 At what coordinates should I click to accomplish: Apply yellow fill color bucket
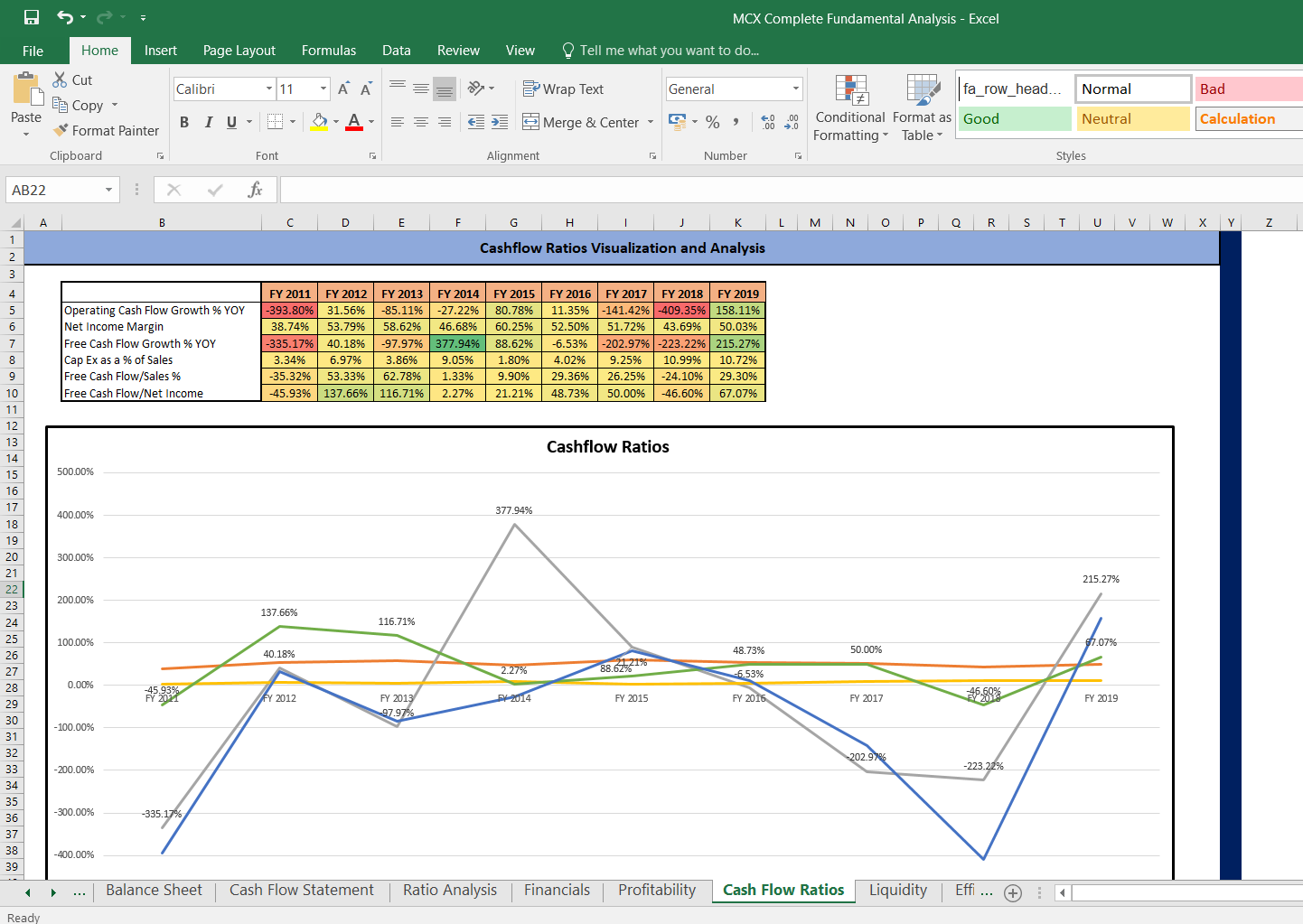pyautogui.click(x=319, y=122)
